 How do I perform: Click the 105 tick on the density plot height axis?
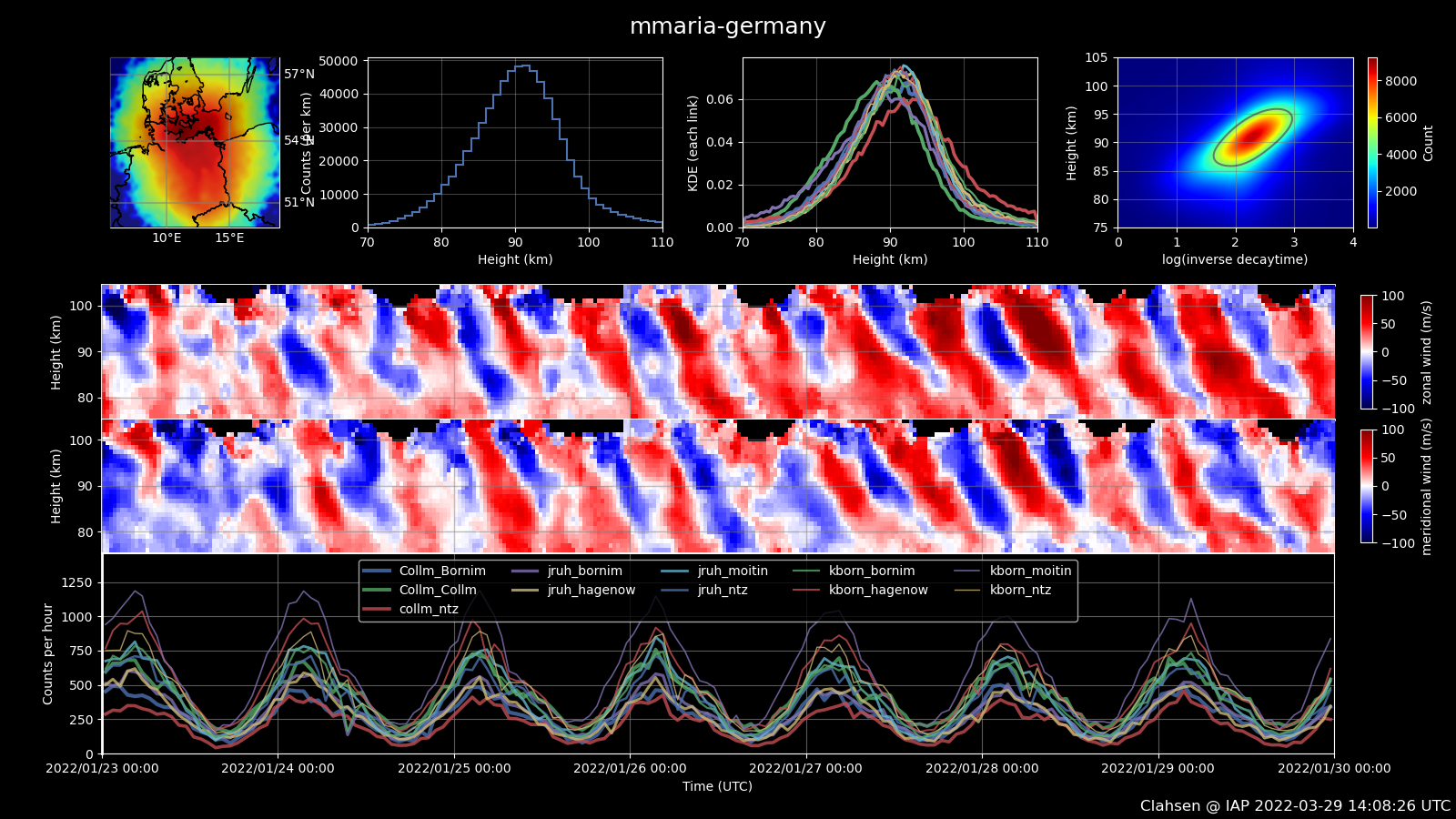[x=1097, y=58]
